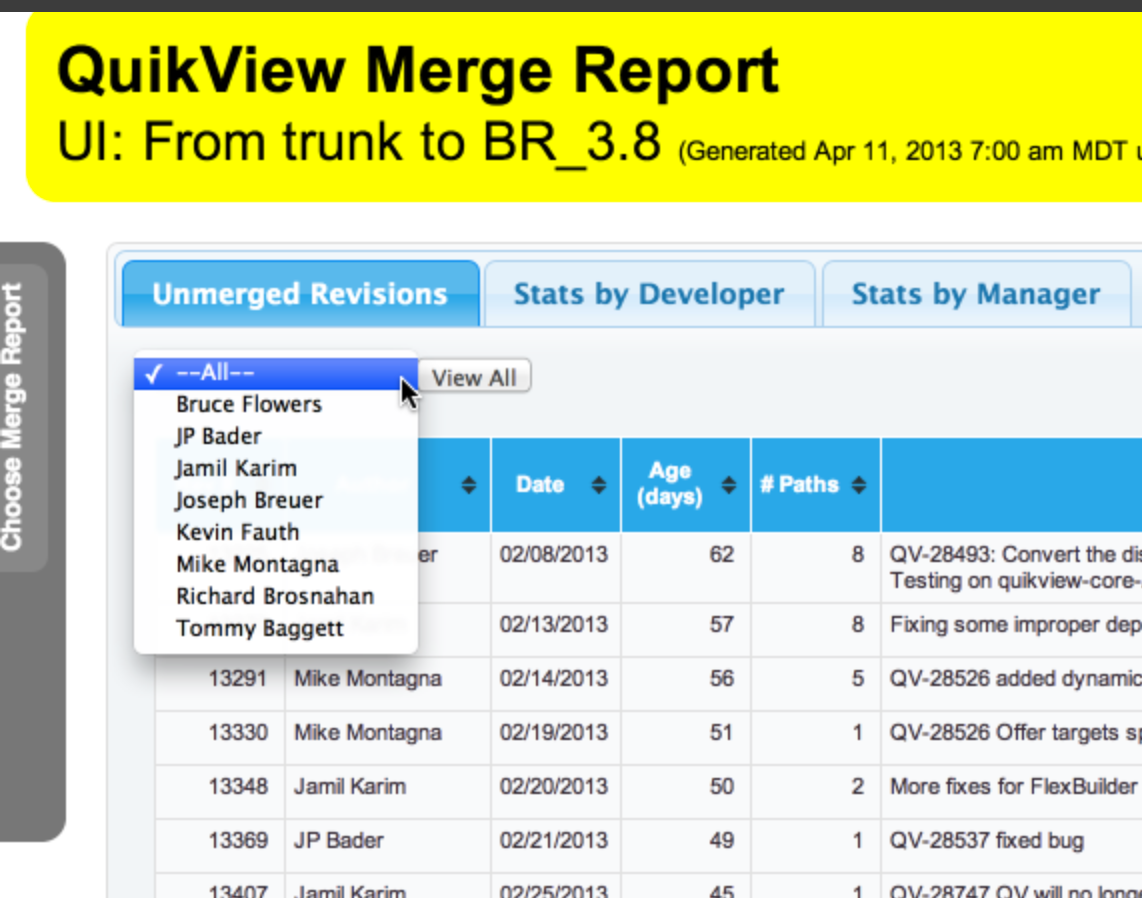This screenshot has height=898, width=1142.
Task: Click the age value 50
Action: point(721,787)
